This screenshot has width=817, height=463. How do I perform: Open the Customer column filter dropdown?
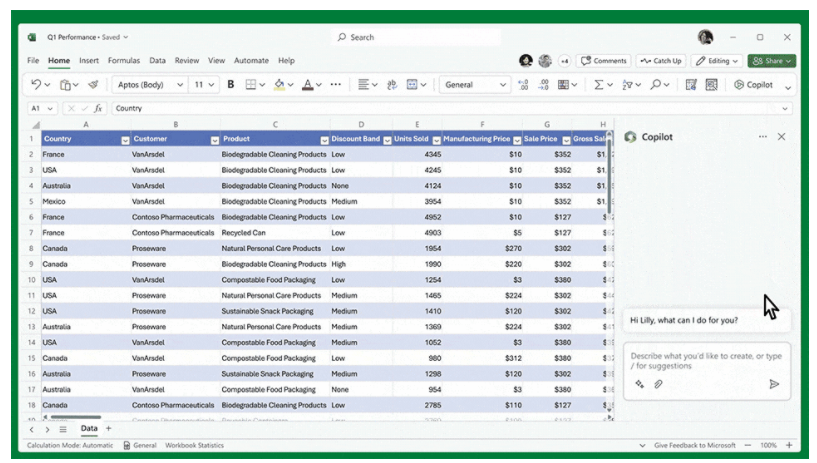(215, 140)
